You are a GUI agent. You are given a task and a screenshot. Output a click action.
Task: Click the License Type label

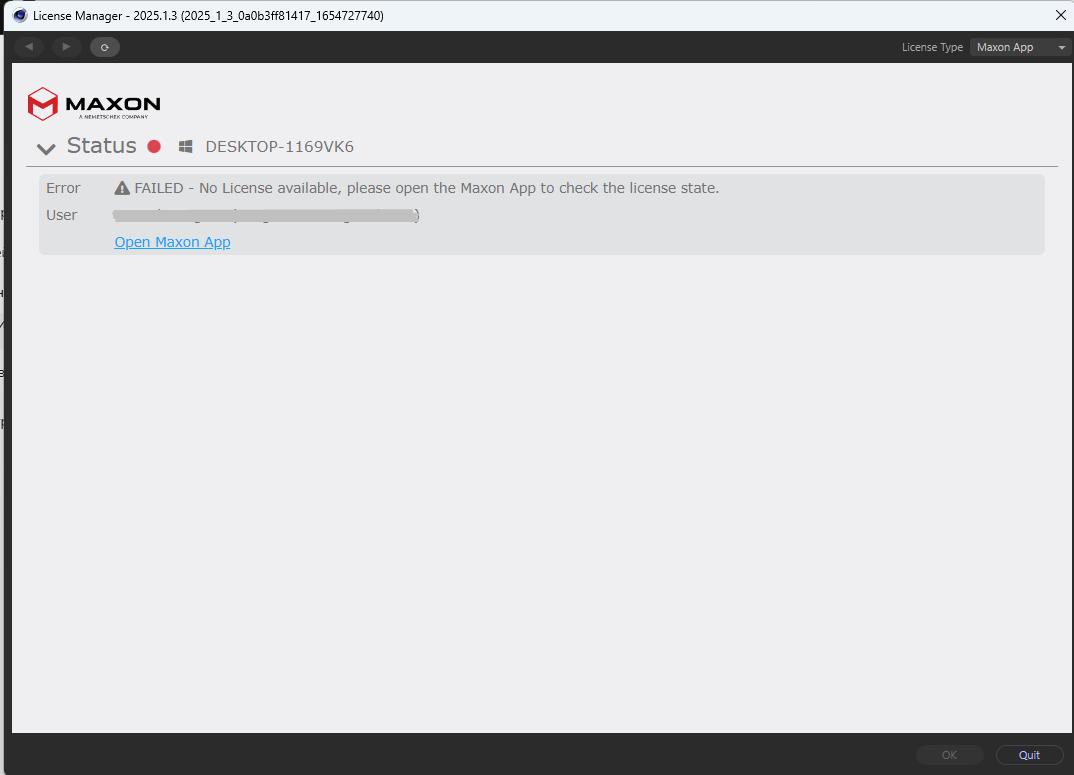[932, 47]
